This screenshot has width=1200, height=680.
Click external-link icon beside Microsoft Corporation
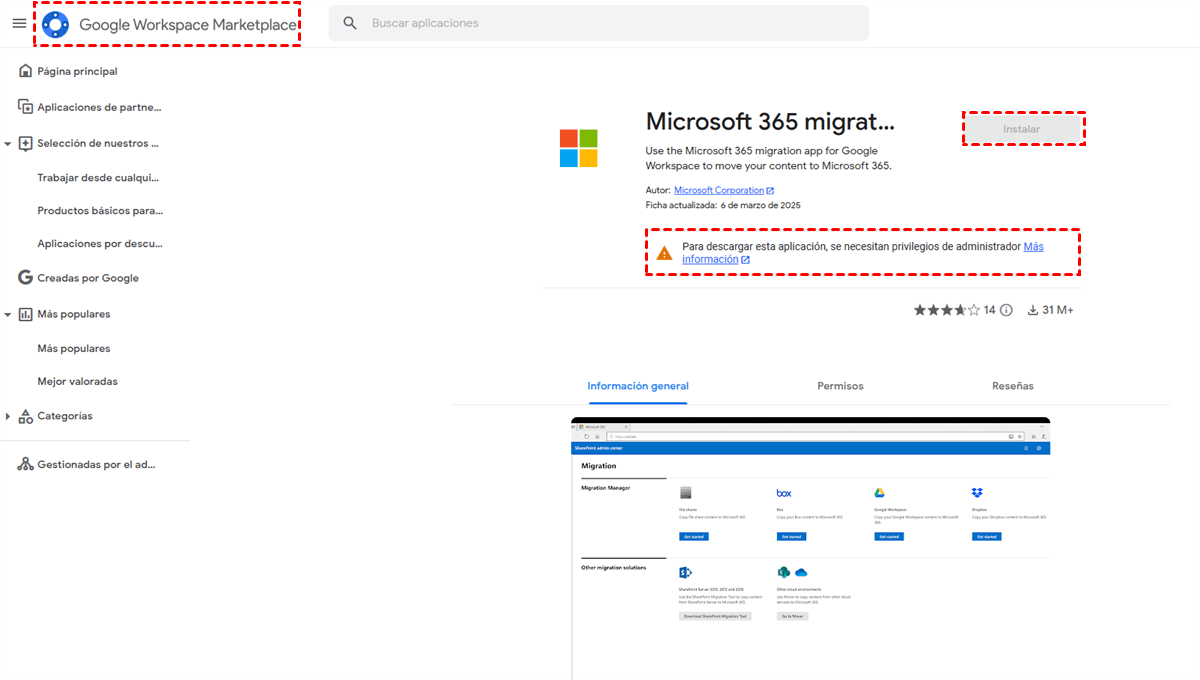[771, 190]
